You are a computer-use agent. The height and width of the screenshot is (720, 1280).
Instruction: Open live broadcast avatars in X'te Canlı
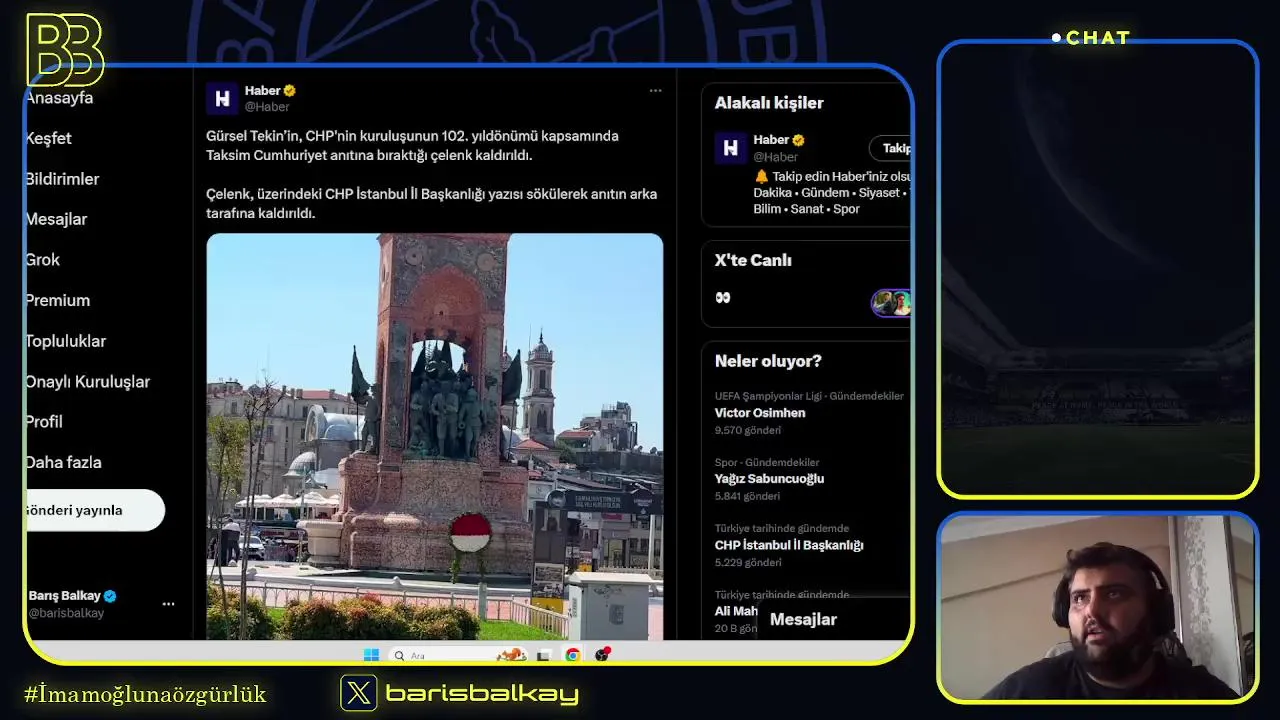[x=890, y=303]
